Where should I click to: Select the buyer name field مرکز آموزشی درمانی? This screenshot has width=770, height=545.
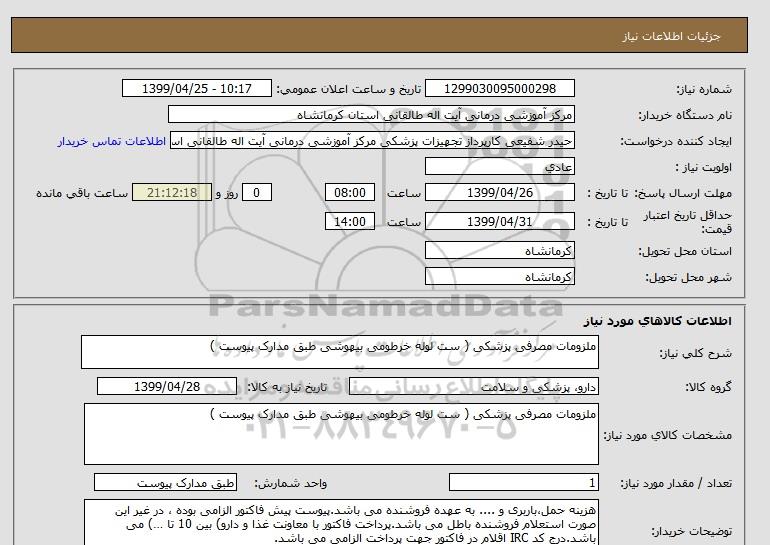point(371,114)
